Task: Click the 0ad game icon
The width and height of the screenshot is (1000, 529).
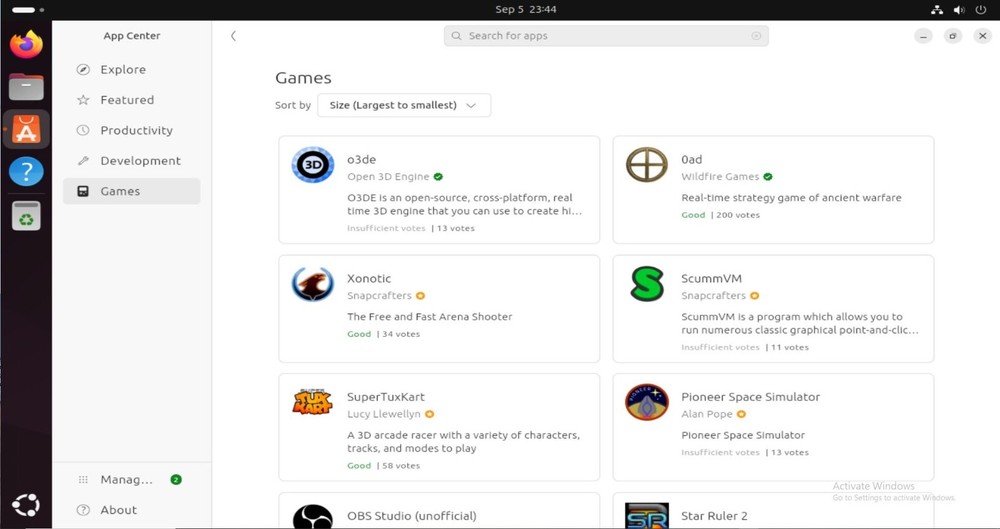Action: click(646, 165)
